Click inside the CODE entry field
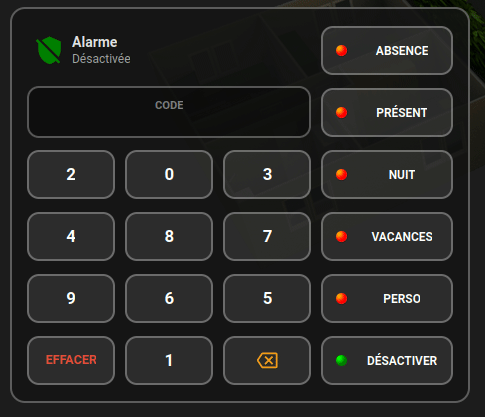Viewport: 485px width, 417px height. click(169, 112)
